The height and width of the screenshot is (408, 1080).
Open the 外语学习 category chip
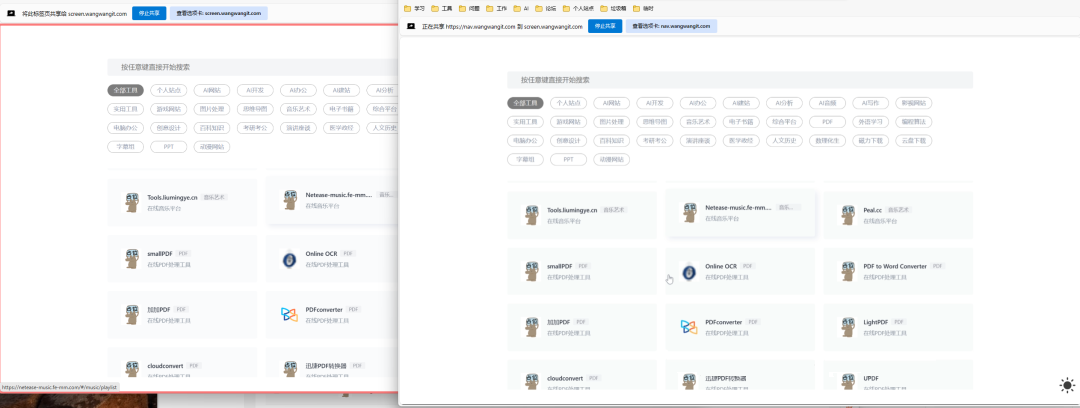(x=871, y=121)
